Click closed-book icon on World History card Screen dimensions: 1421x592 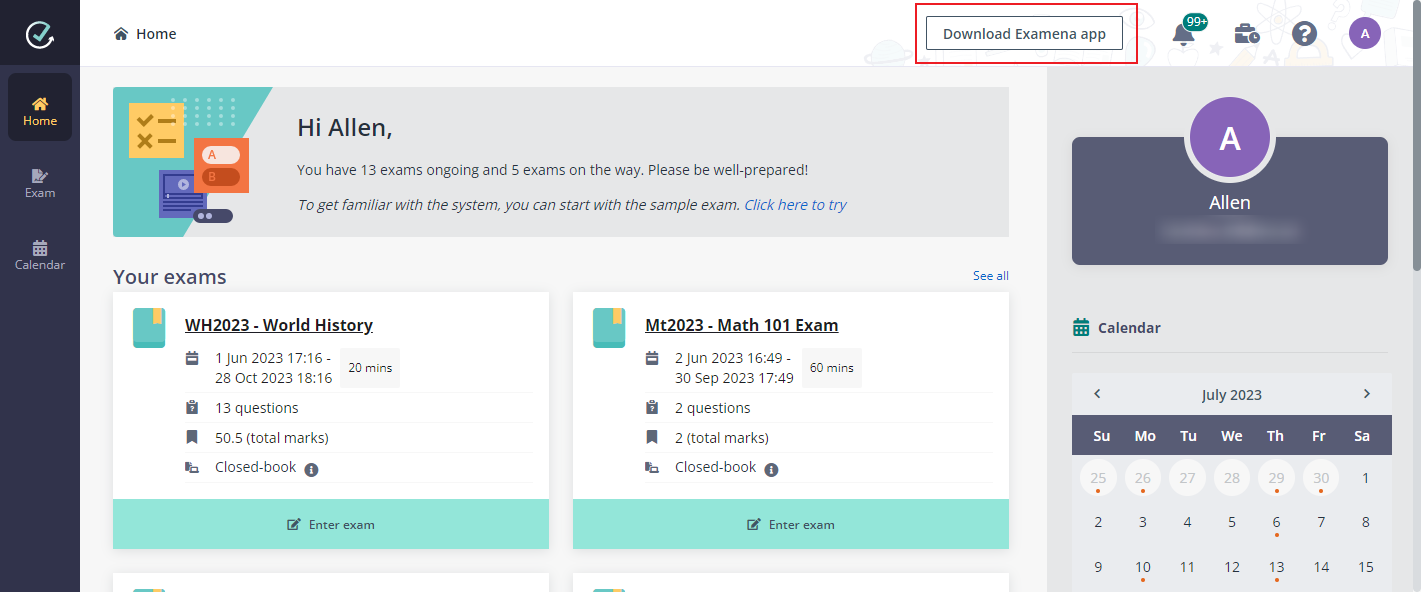[x=192, y=467]
